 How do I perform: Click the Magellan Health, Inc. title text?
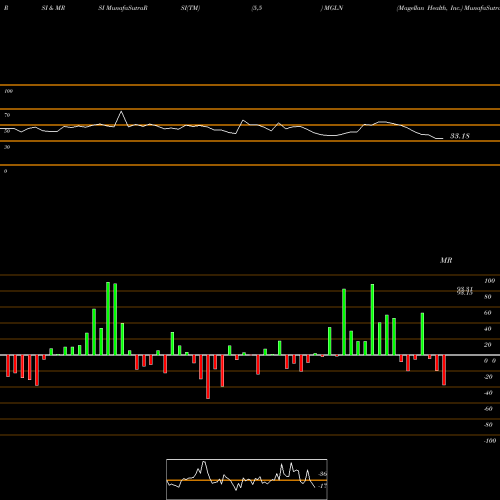click(x=430, y=8)
